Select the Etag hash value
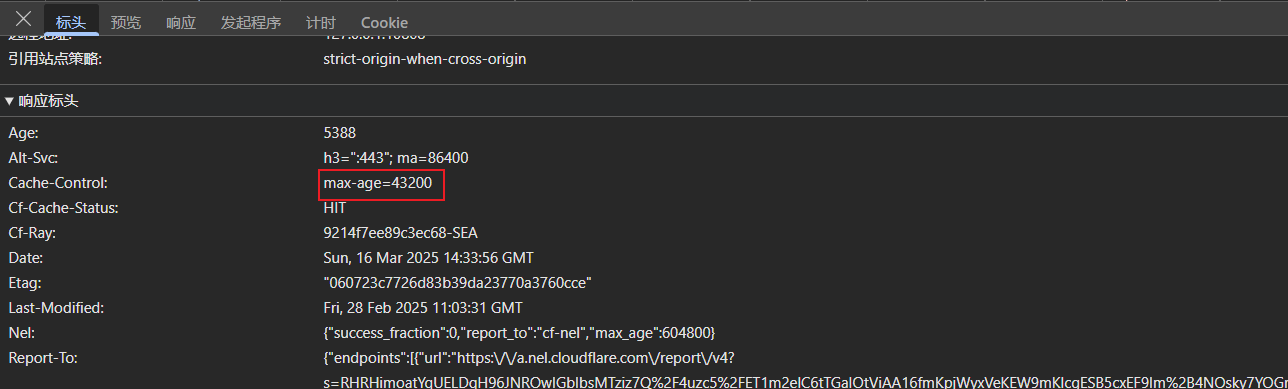The image size is (1288, 389). [458, 283]
